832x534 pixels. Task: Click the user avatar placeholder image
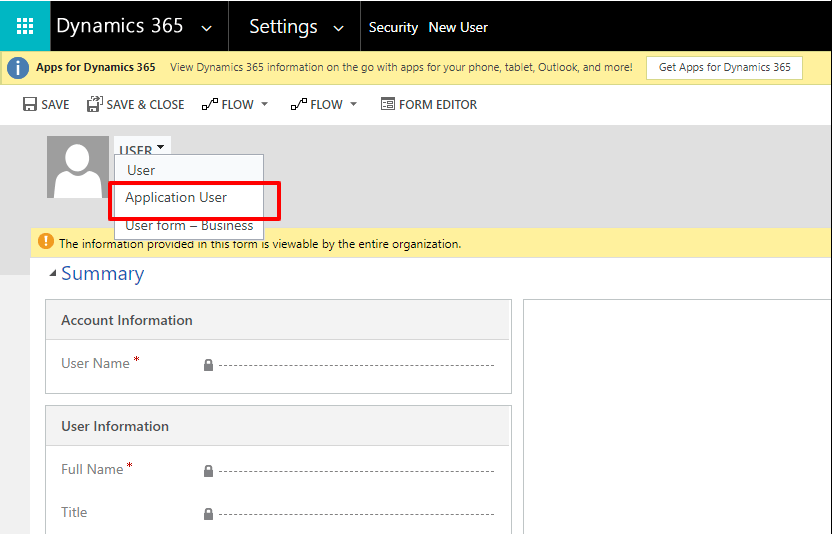pos(78,167)
